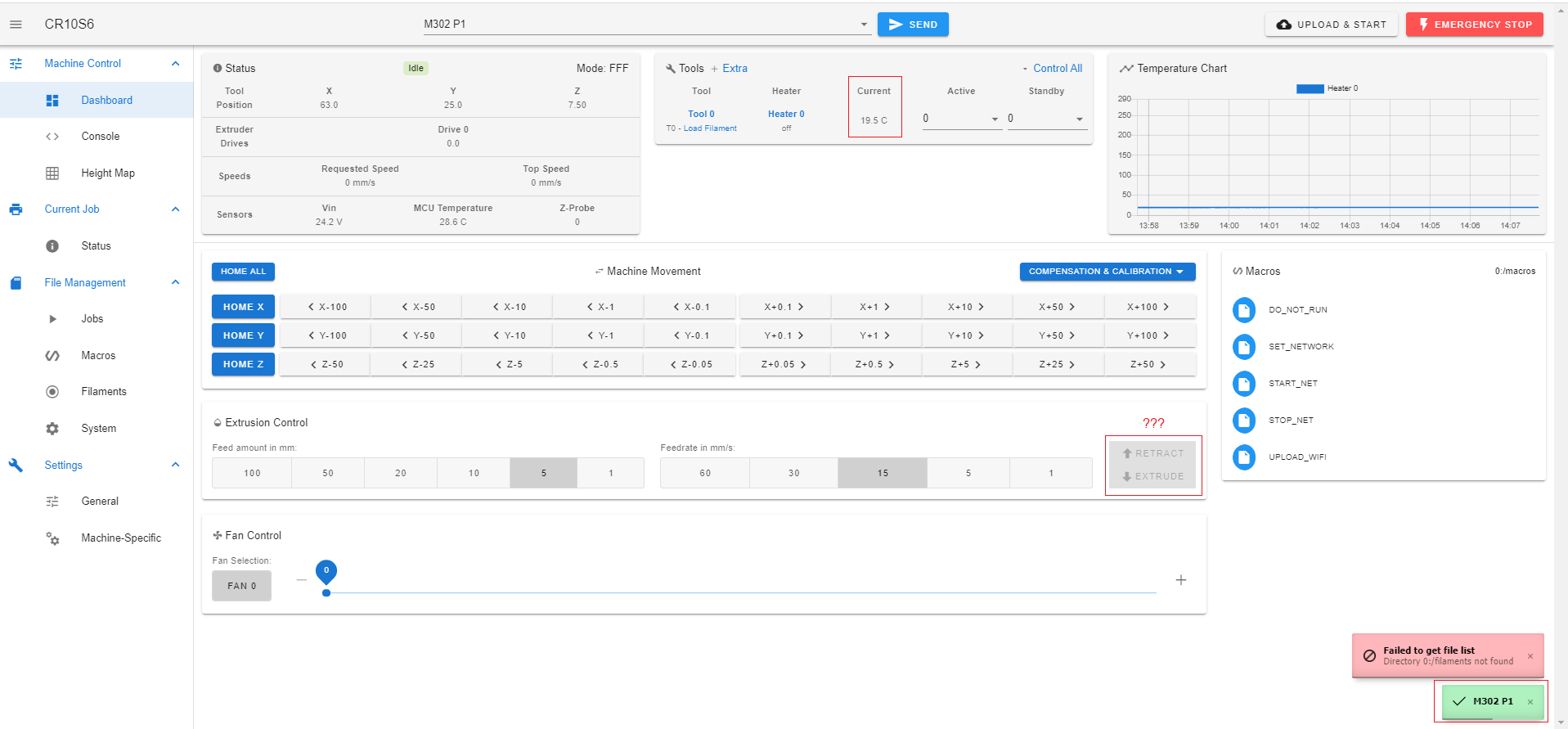Open the Control All dropdown
Screen dimensions: 1568x729
point(1052,69)
